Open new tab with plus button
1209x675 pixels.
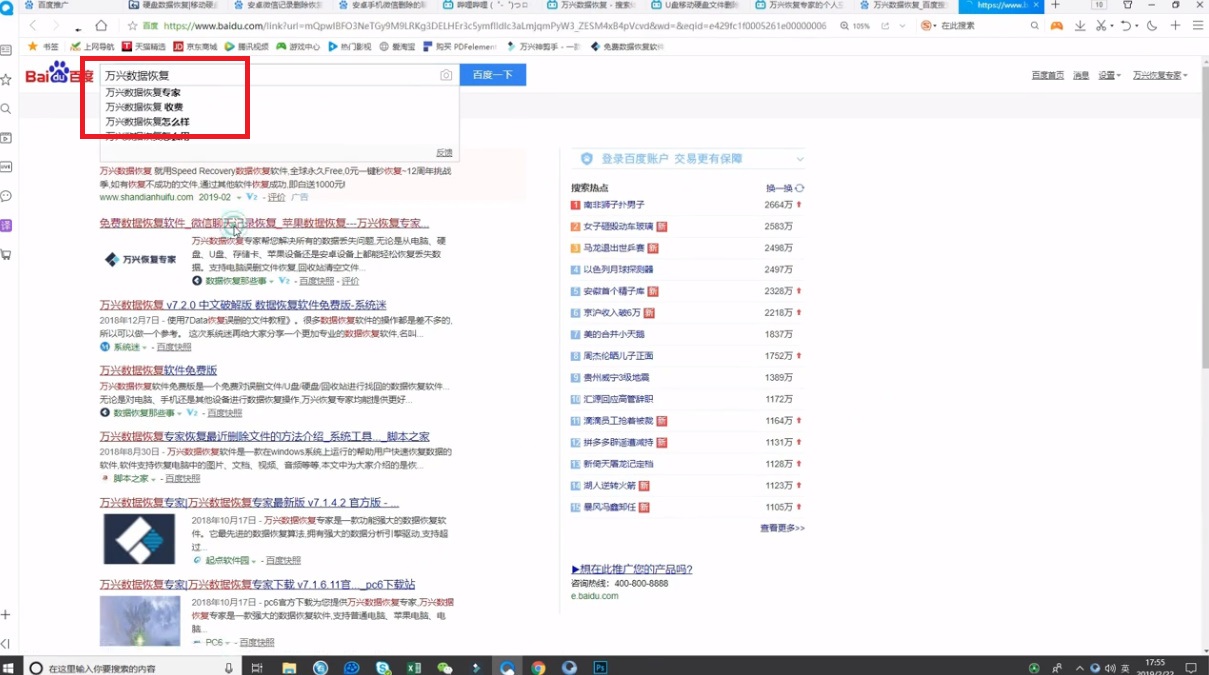pyautogui.click(x=1055, y=5)
